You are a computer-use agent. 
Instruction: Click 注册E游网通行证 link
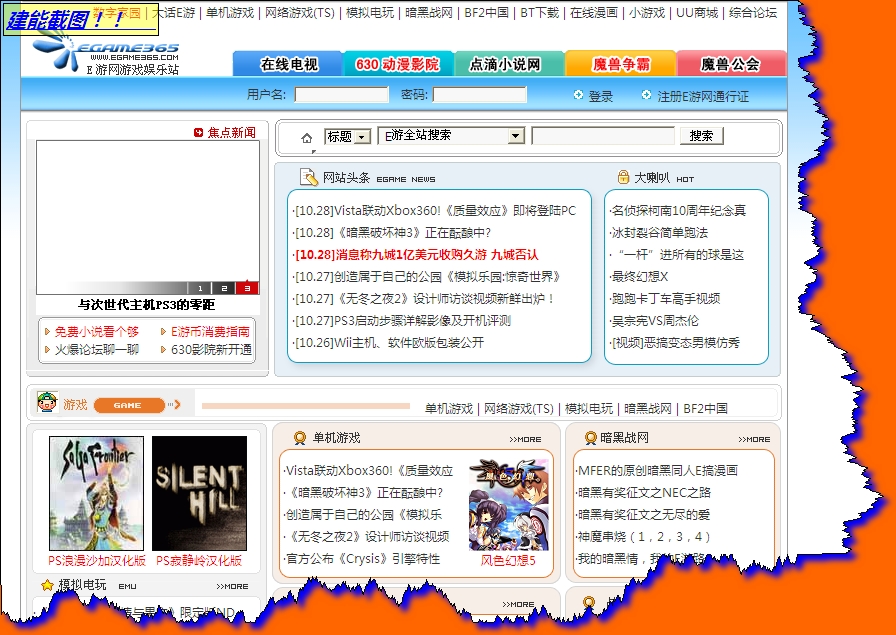point(703,96)
